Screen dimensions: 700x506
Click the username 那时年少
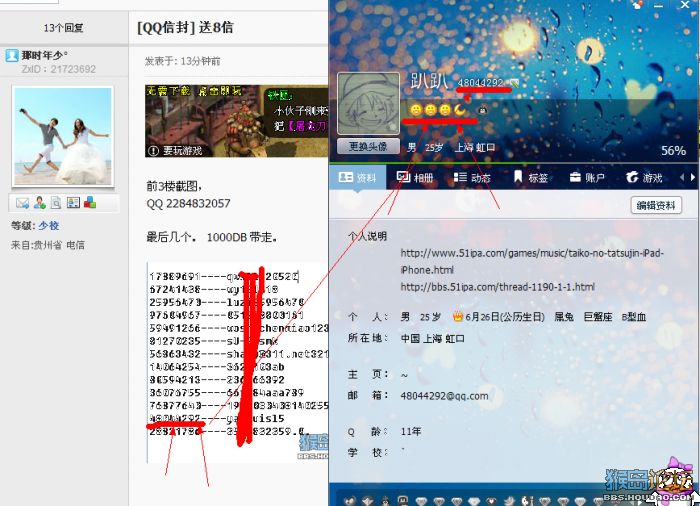point(44,55)
